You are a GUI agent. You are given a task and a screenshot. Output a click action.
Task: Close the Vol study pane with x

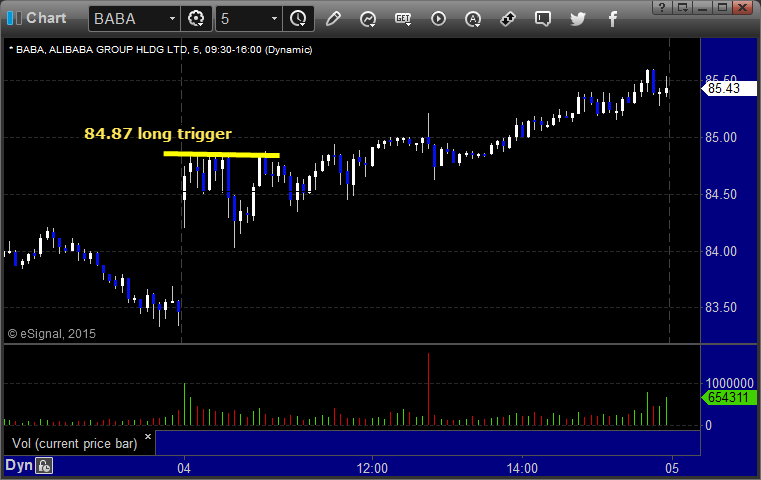pyautogui.click(x=148, y=436)
